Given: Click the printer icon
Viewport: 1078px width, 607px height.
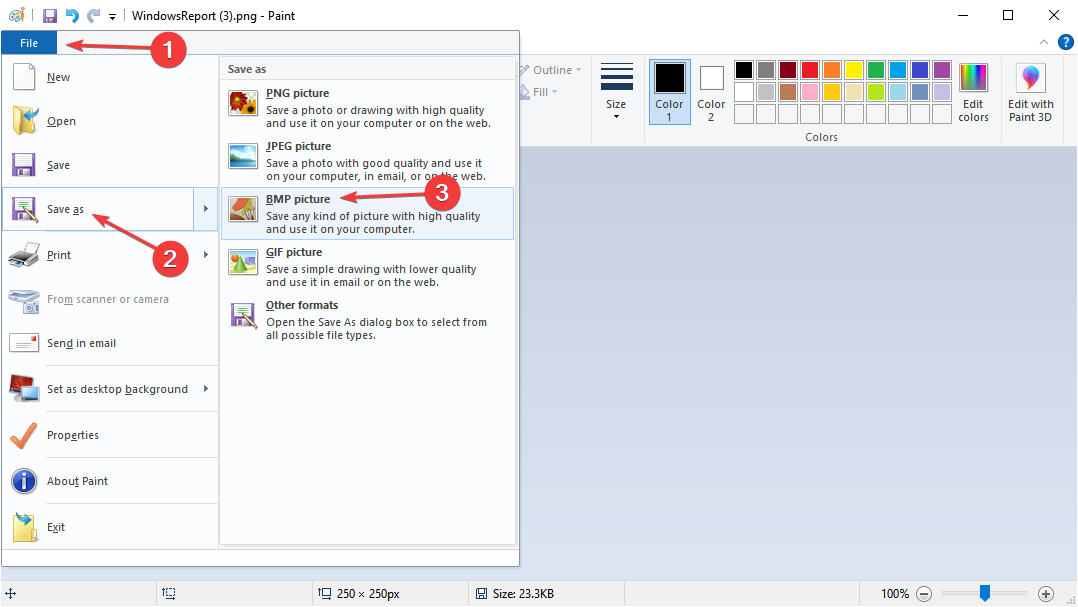Looking at the screenshot, I should [23, 255].
